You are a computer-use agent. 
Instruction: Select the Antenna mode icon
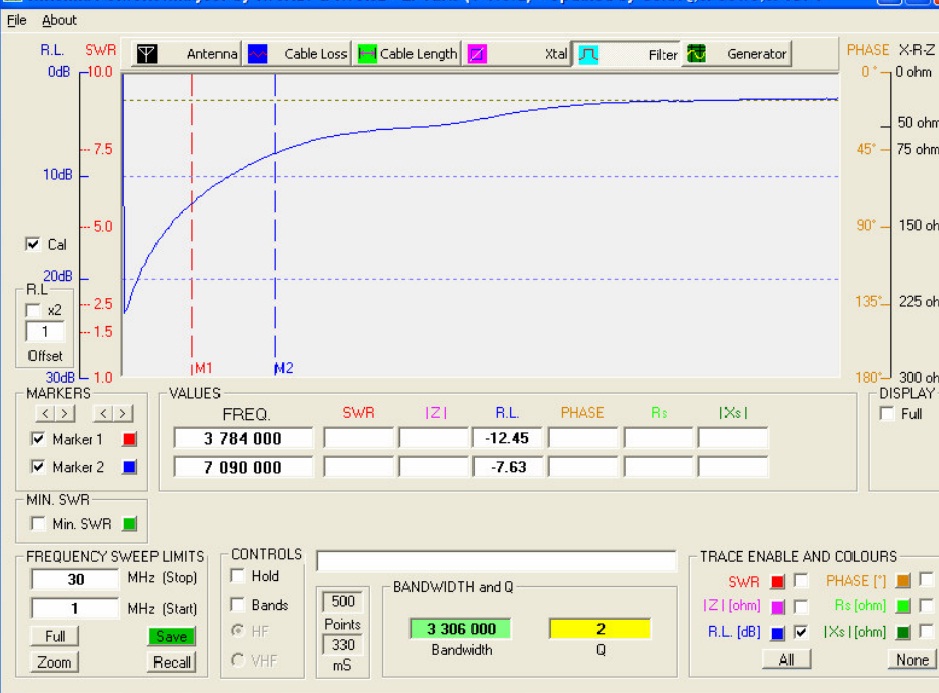147,54
